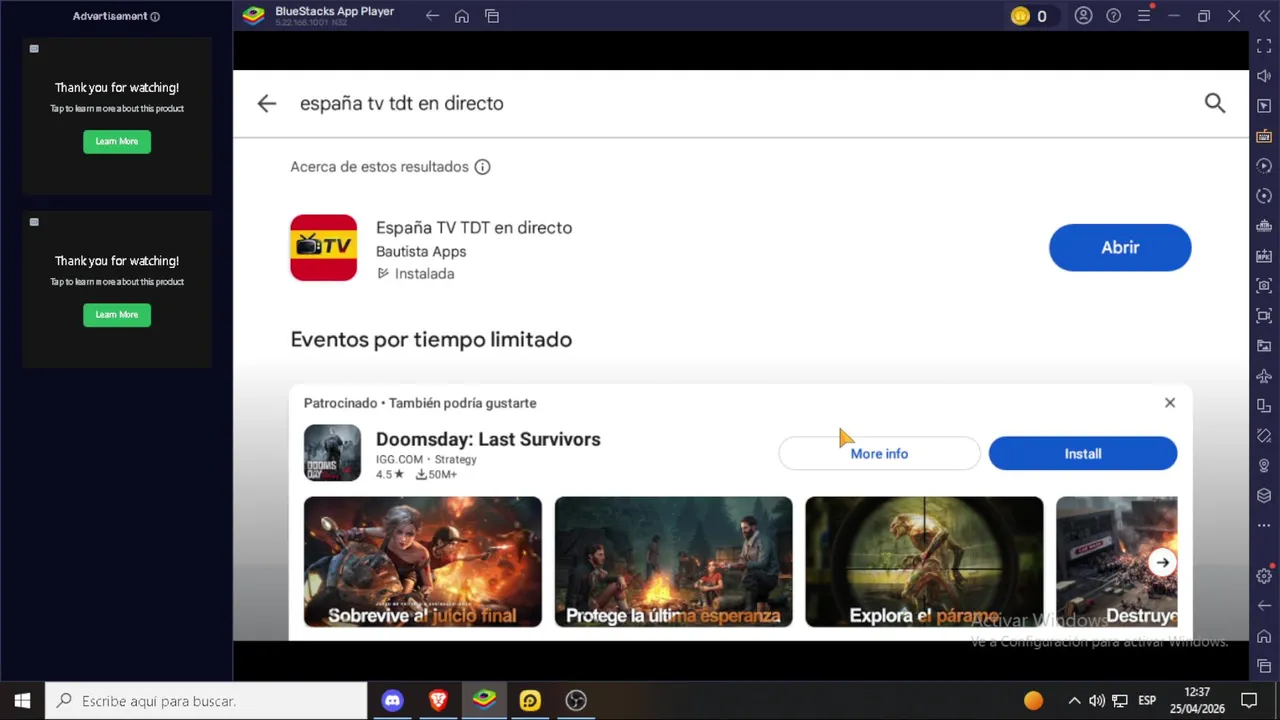Click the cursor-lock icon in the side toolbar
1280x720 pixels.
[x=1264, y=106]
